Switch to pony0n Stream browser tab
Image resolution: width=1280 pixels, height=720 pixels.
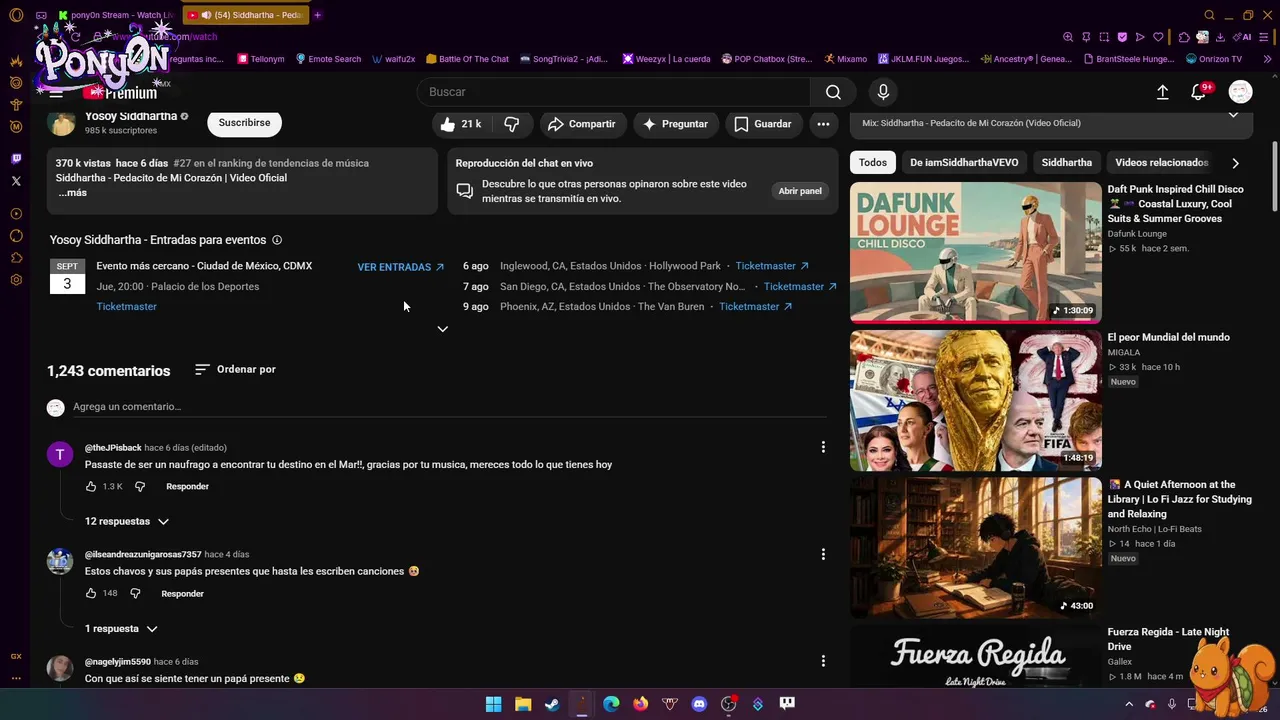(x=116, y=15)
